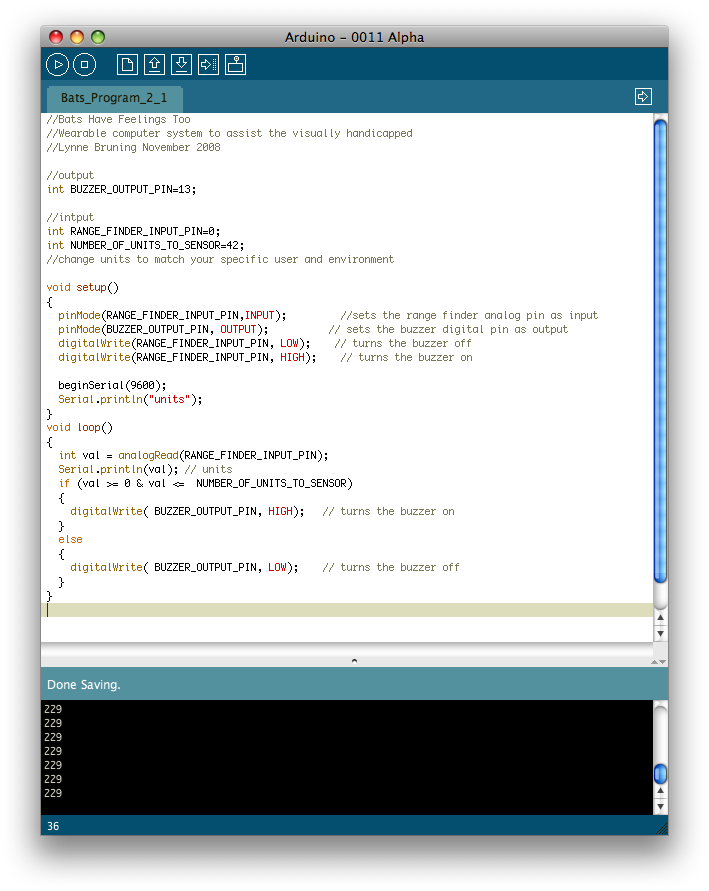Click the 'void loop()' line

[x=80, y=427]
